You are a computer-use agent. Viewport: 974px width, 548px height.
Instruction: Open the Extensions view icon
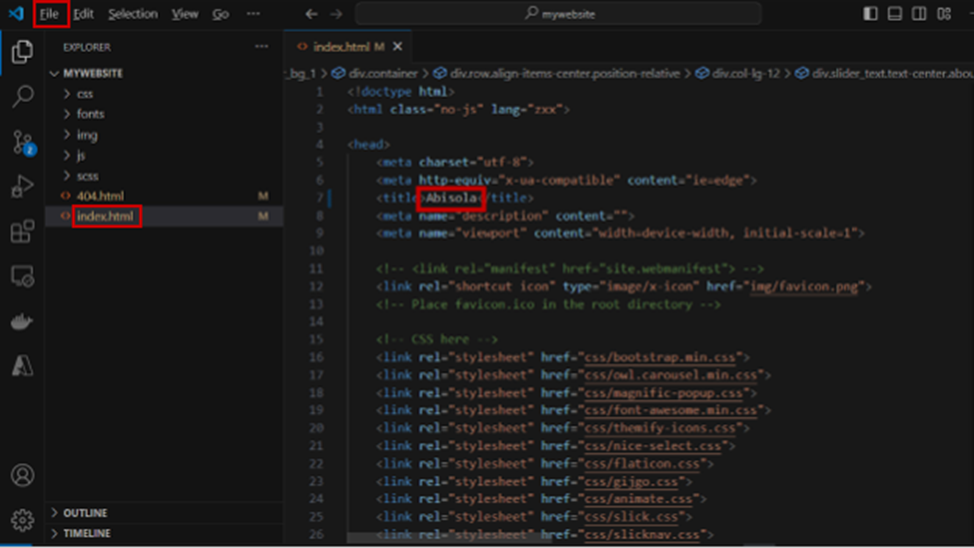click(22, 232)
